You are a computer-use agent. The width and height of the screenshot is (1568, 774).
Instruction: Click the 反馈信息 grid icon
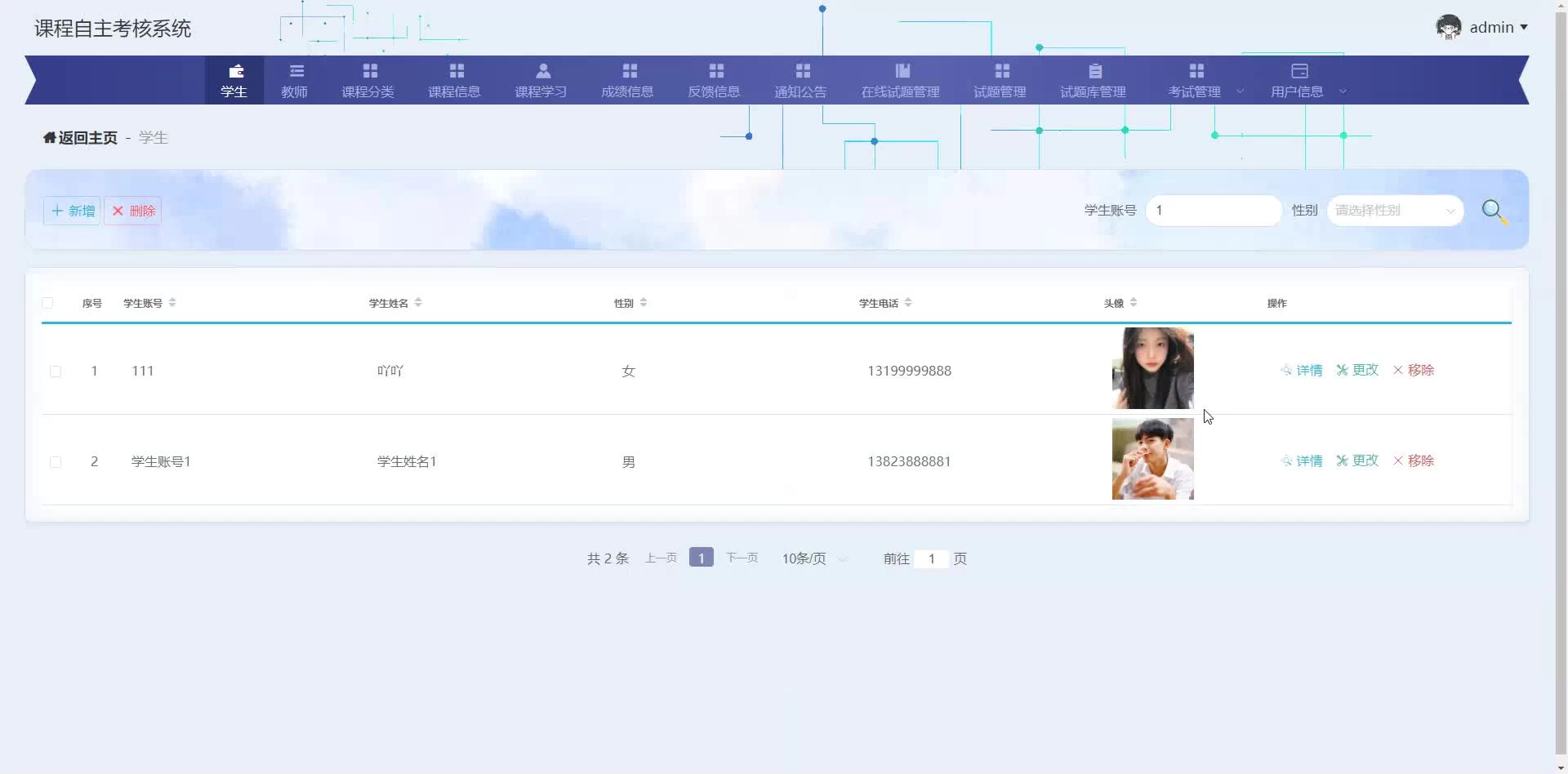(716, 71)
